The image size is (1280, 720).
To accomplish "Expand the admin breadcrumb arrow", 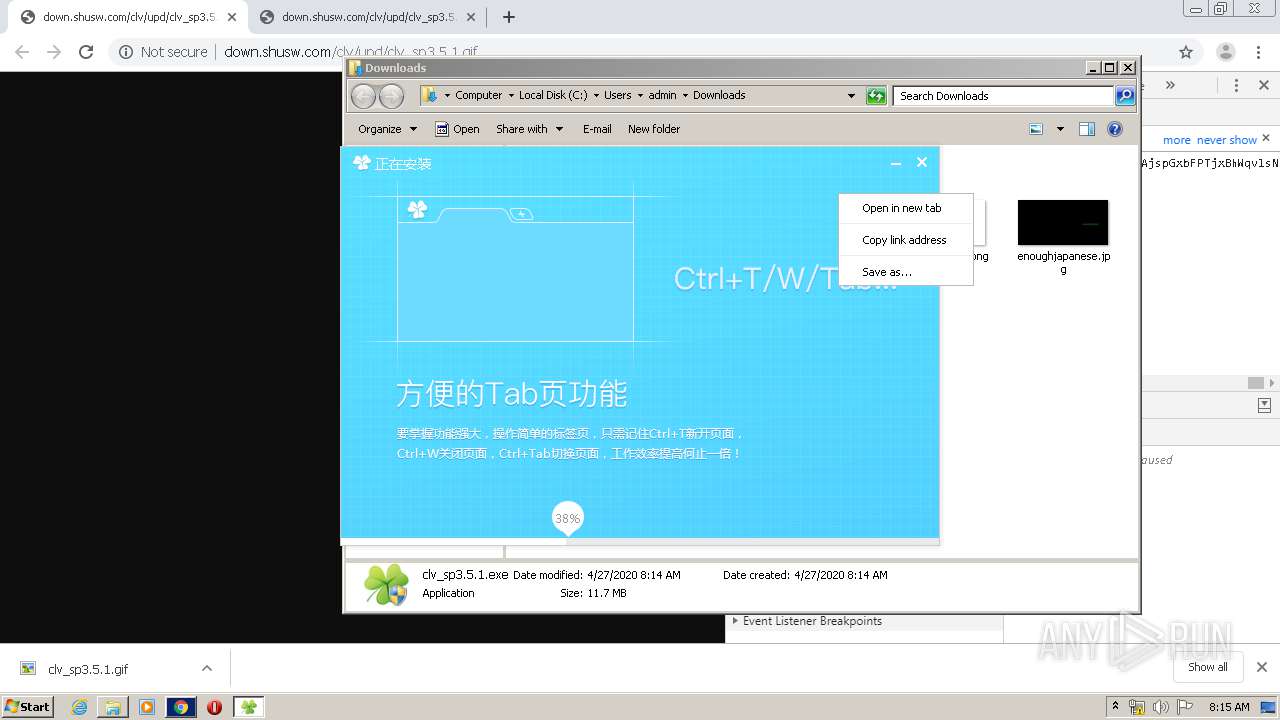I will pos(685,96).
